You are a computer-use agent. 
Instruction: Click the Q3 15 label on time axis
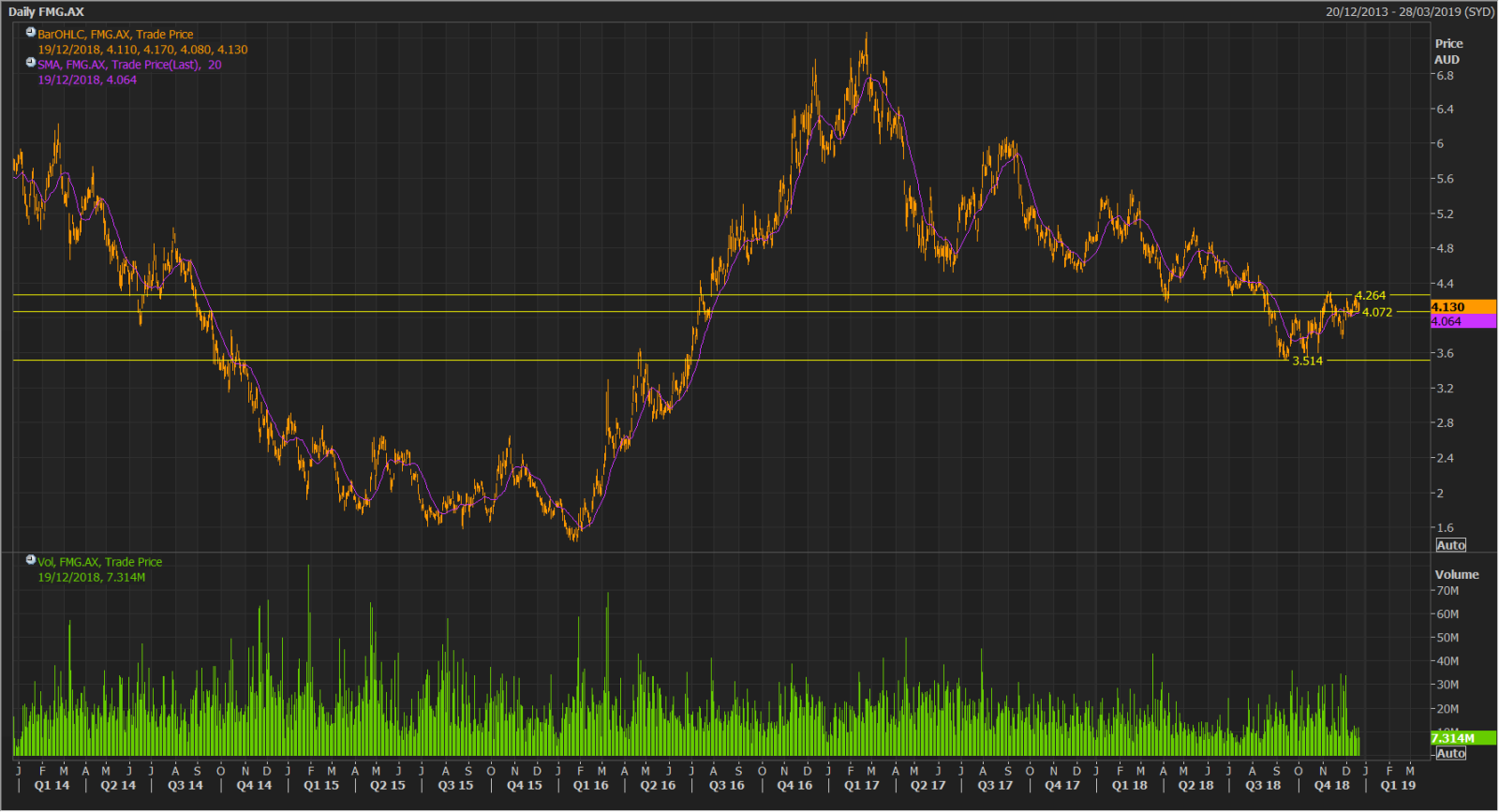455,786
